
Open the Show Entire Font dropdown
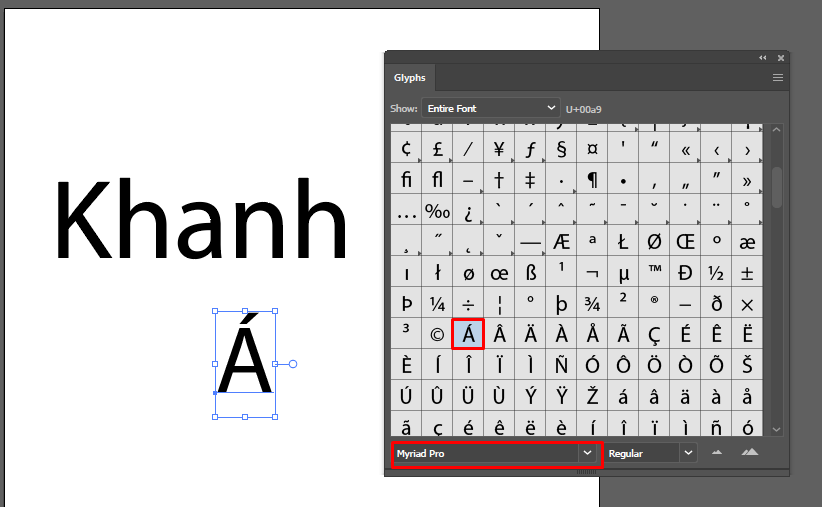490,108
